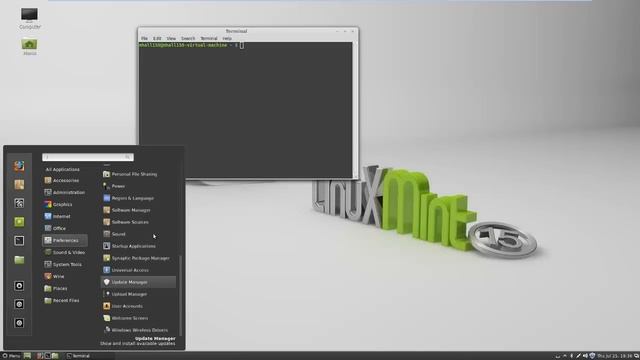Open the Software Manager entry
This screenshot has height=360, width=640.
(127, 210)
